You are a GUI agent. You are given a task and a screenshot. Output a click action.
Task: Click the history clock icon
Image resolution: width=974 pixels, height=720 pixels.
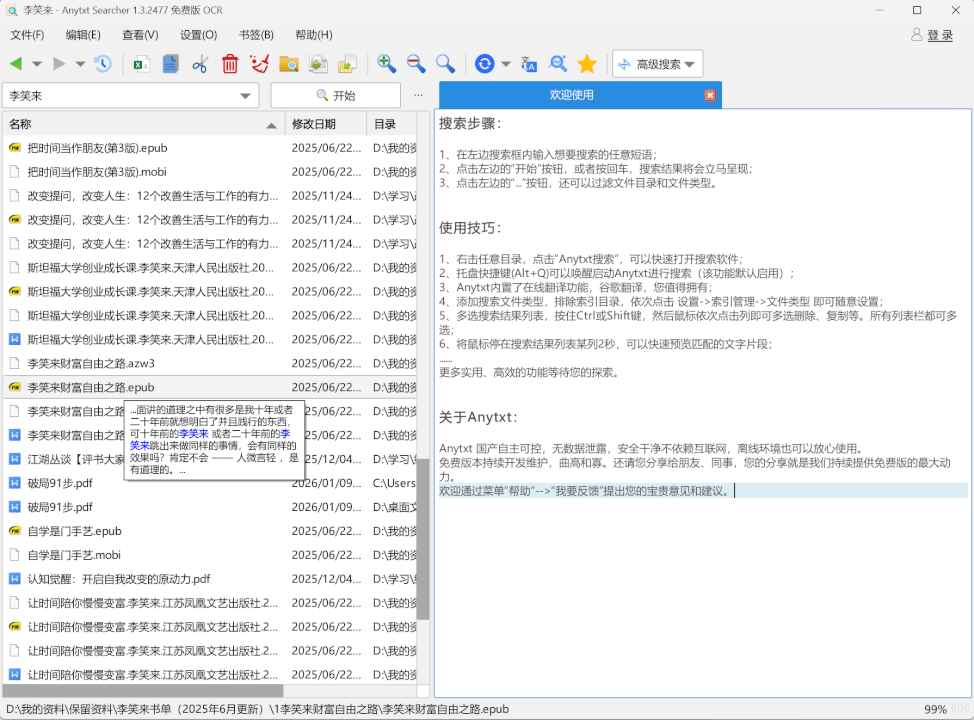[x=103, y=63]
